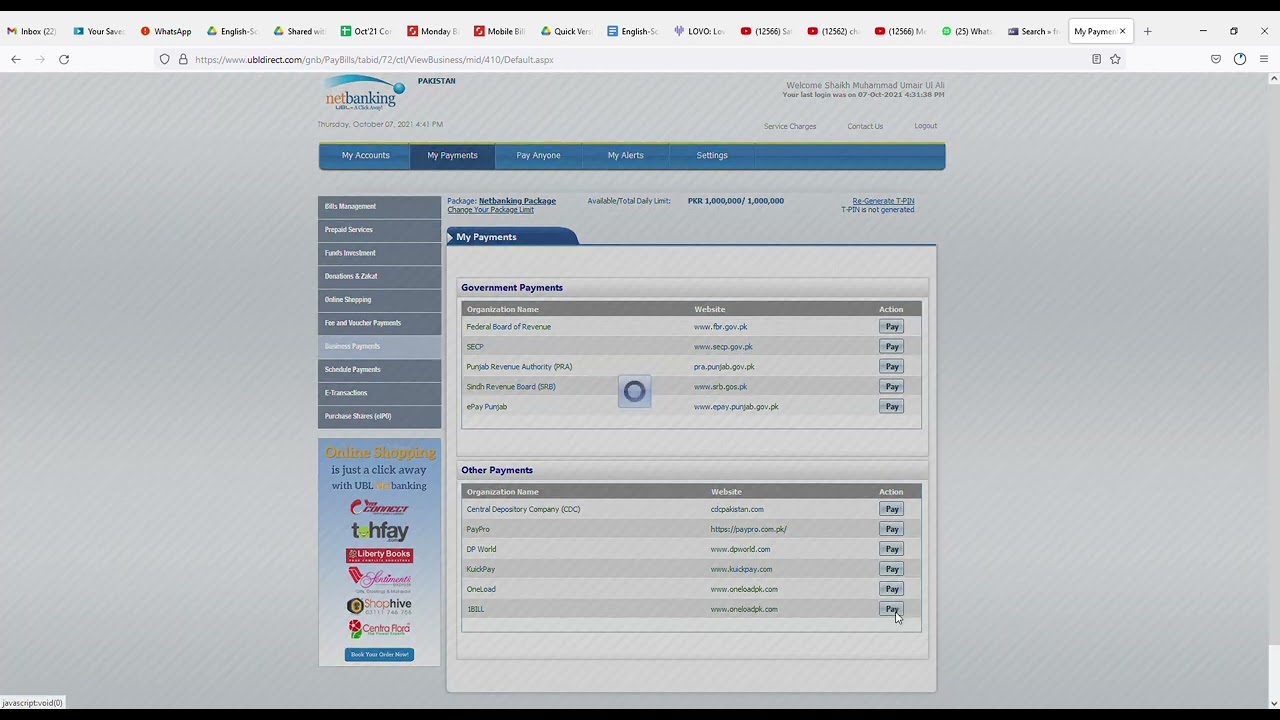Open Pay Anyone menu
This screenshot has height=720, width=1280.
click(538, 155)
